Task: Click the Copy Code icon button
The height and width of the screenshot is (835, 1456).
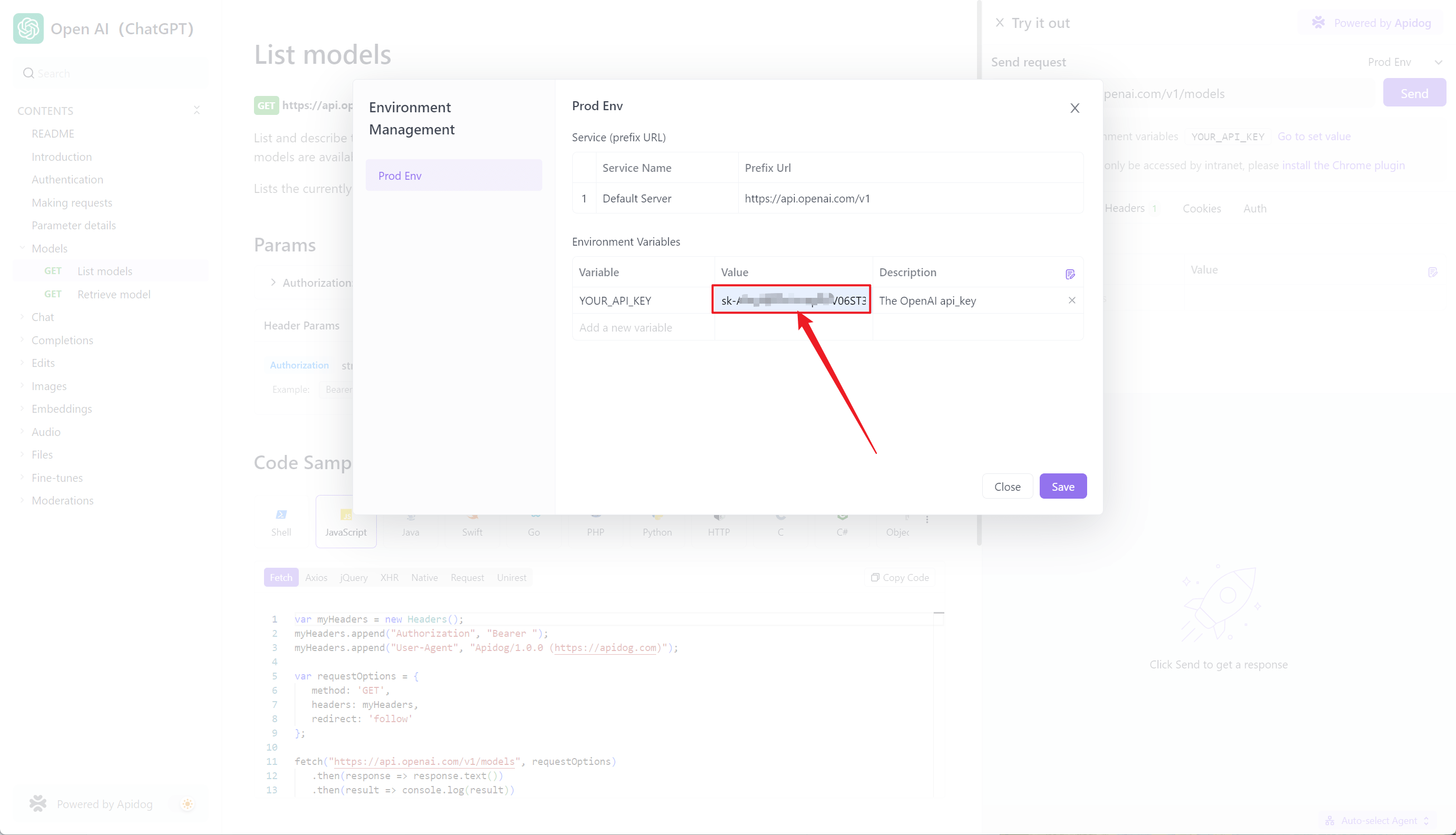Action: pos(900,578)
